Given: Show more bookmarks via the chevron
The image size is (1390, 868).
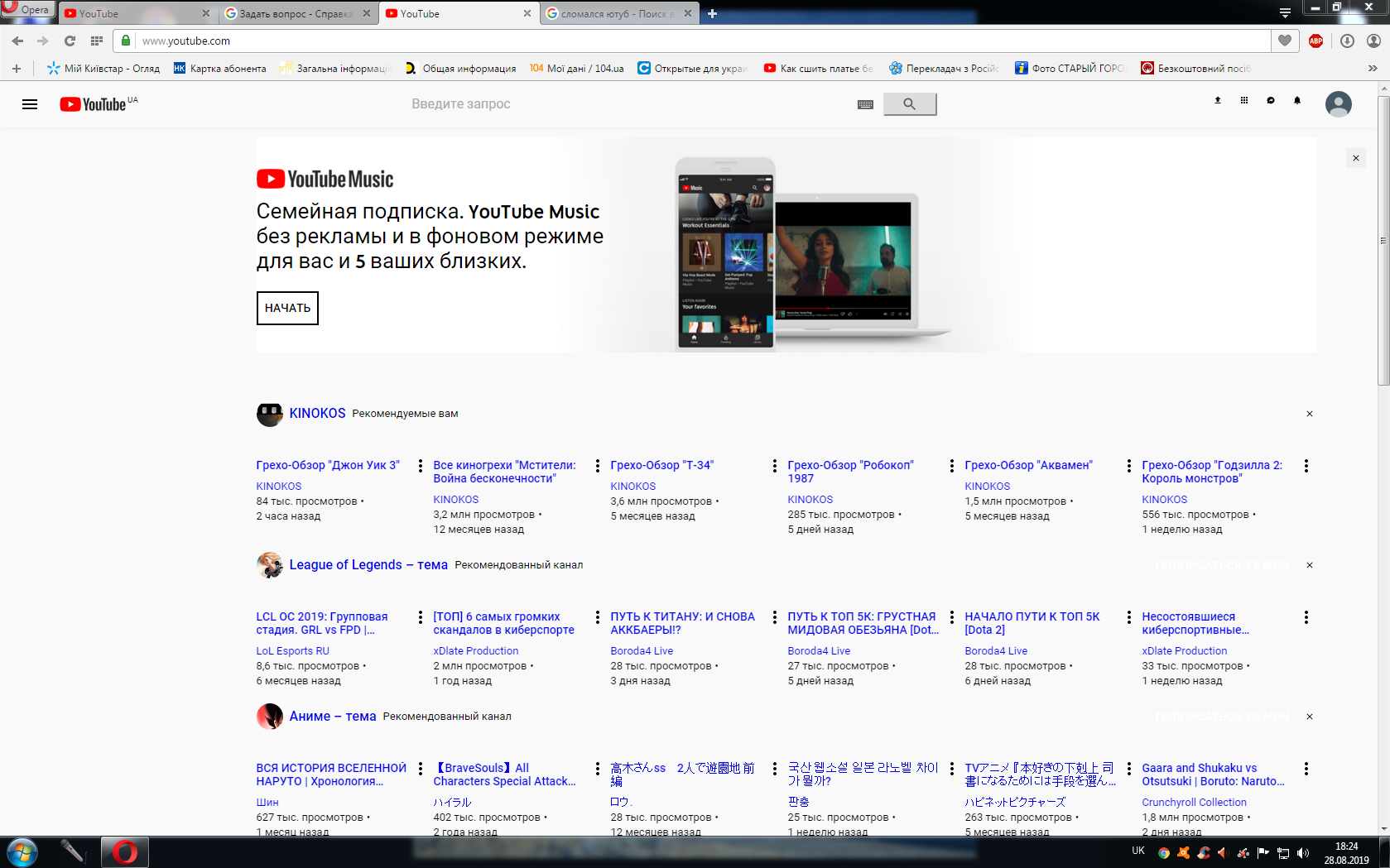Looking at the screenshot, I should pyautogui.click(x=1373, y=69).
